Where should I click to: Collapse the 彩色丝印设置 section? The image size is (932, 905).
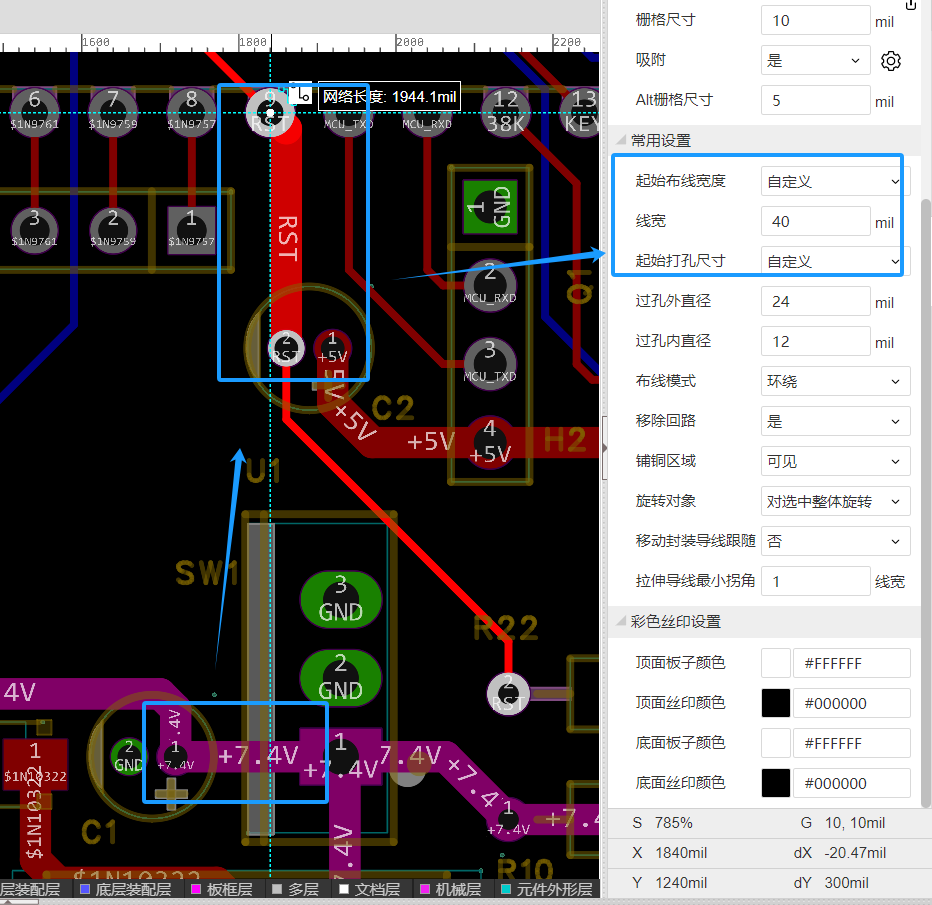coord(623,622)
